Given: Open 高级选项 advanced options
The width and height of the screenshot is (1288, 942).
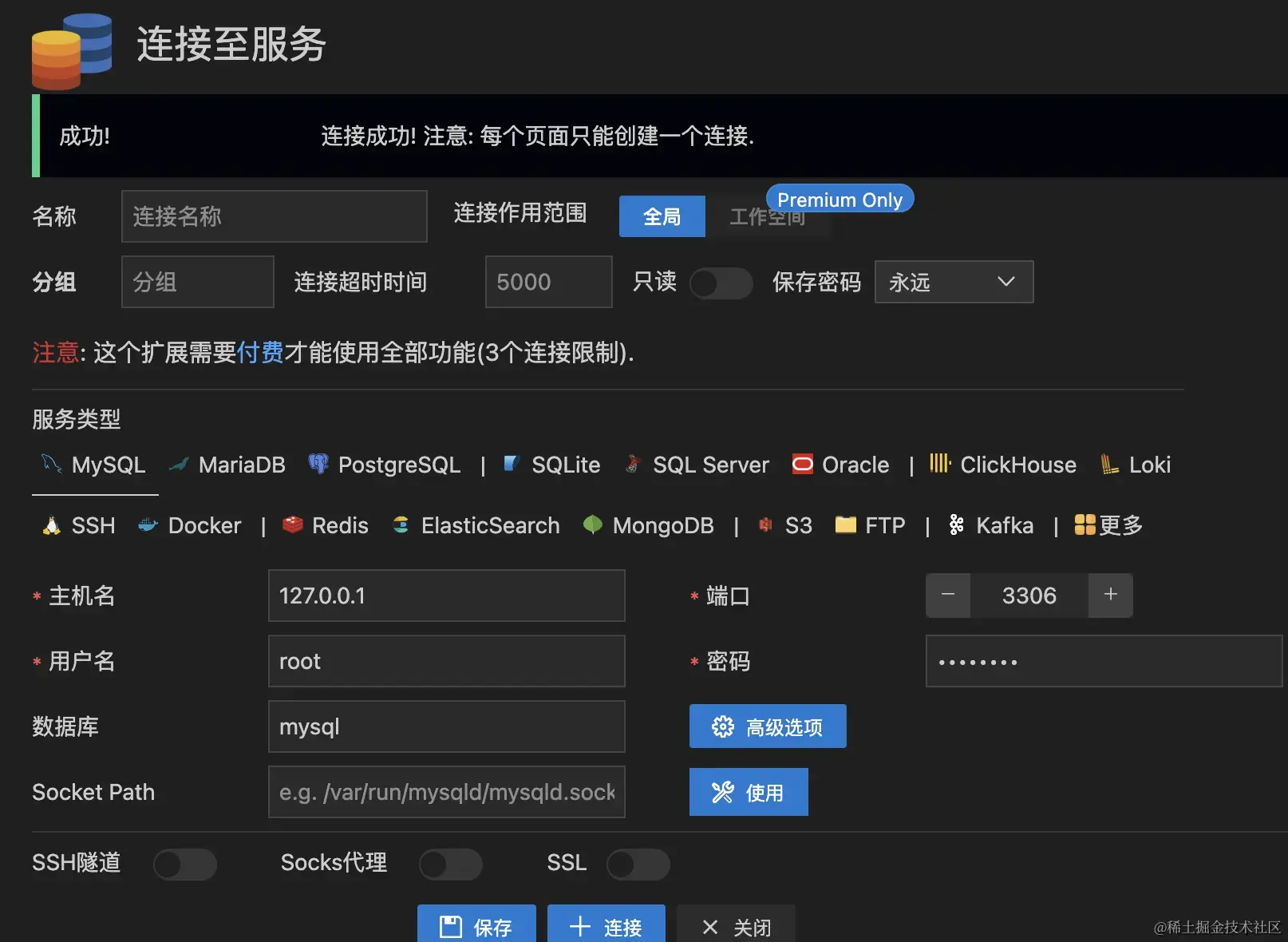Looking at the screenshot, I should point(768,726).
